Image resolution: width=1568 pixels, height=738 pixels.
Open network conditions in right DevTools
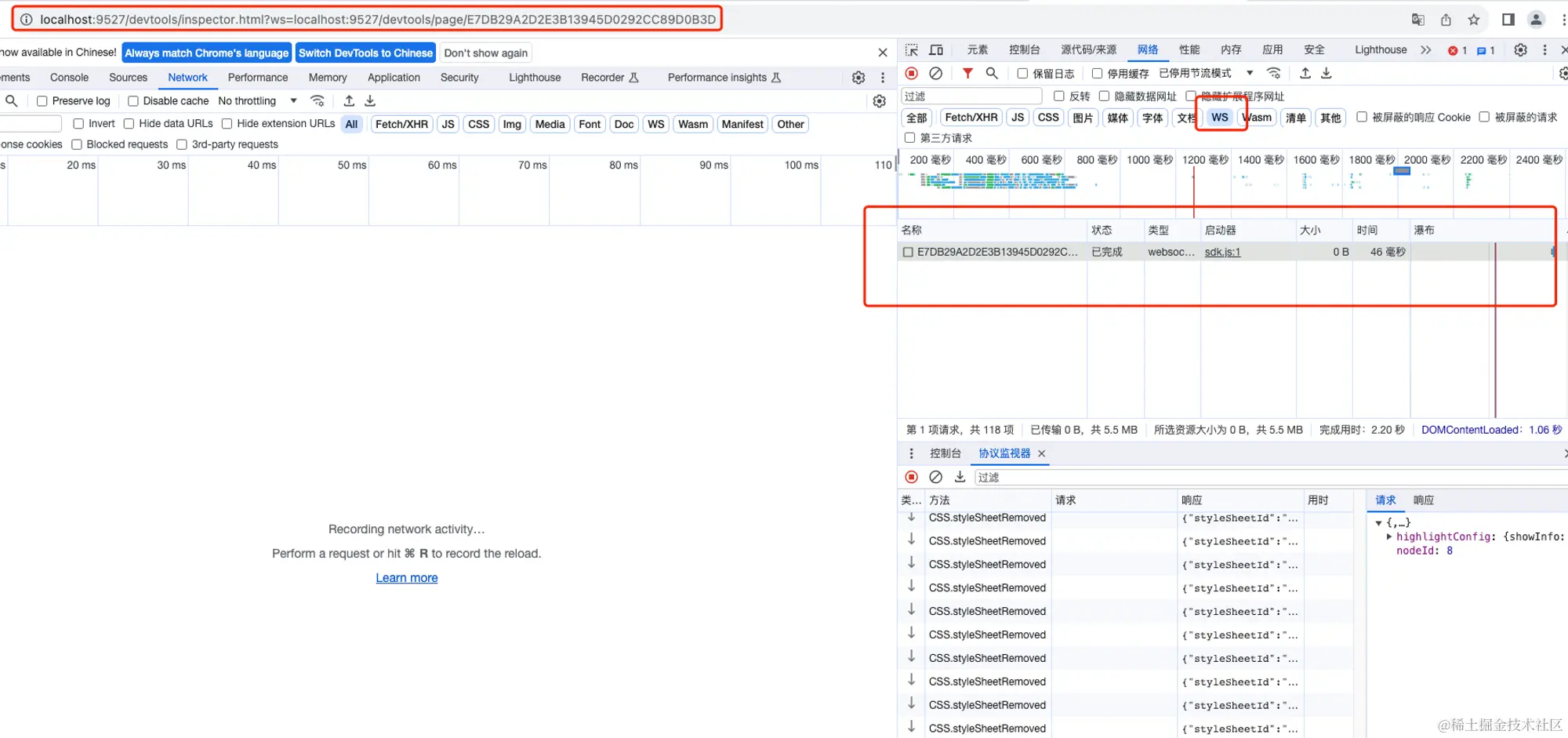[1274, 73]
